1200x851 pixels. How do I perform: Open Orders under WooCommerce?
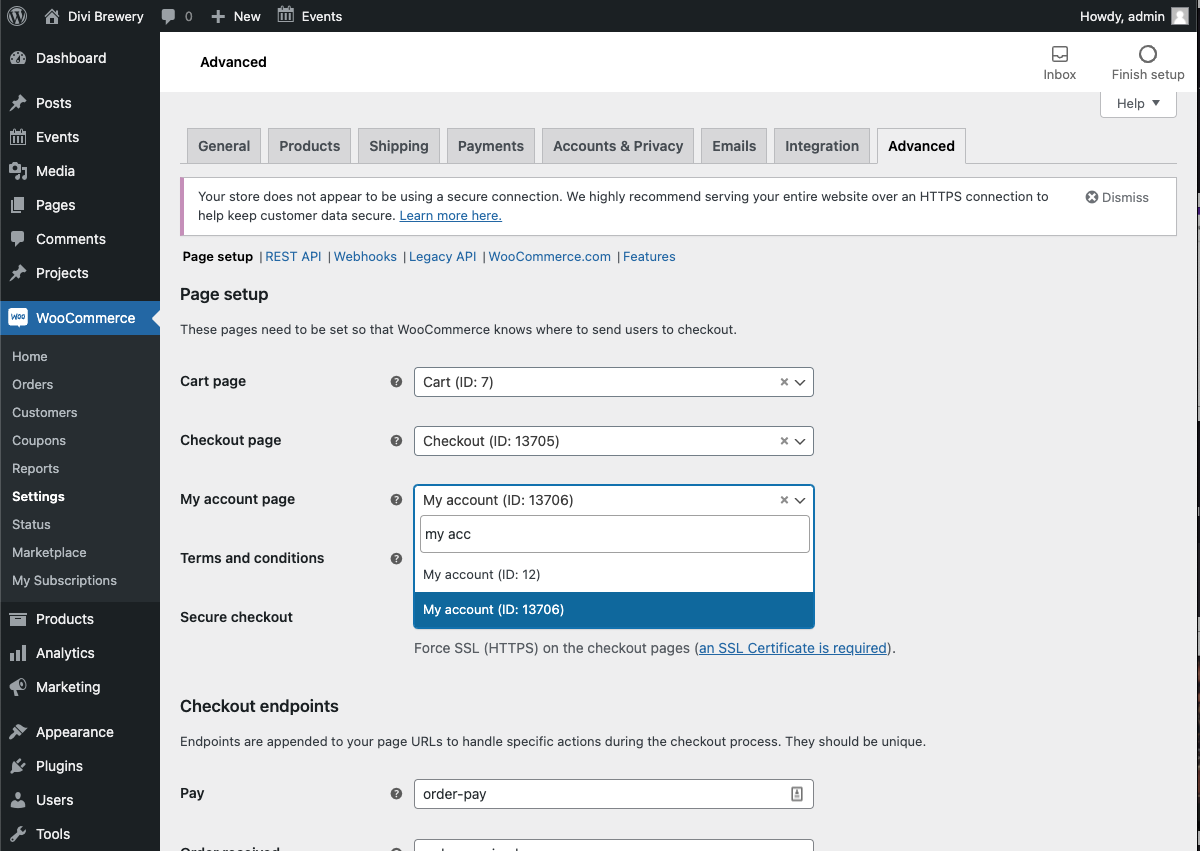33,385
